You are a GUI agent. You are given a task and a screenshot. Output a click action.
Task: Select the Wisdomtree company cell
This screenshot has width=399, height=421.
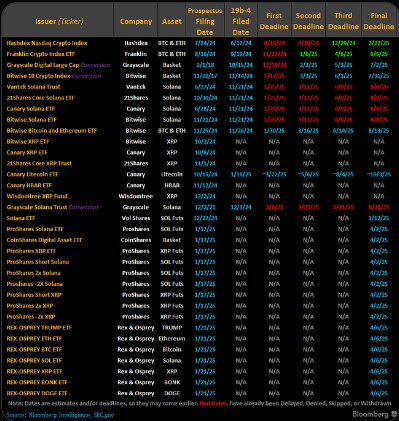(136, 196)
